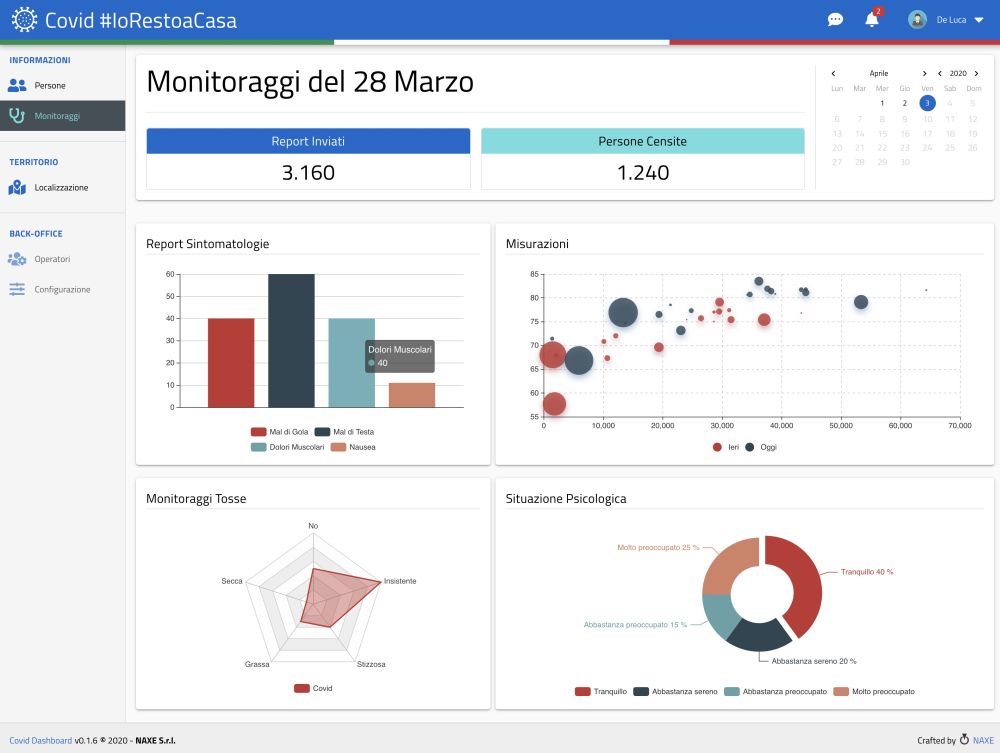Open Localizzazione via the map icon
1000x753 pixels.
coord(17,186)
